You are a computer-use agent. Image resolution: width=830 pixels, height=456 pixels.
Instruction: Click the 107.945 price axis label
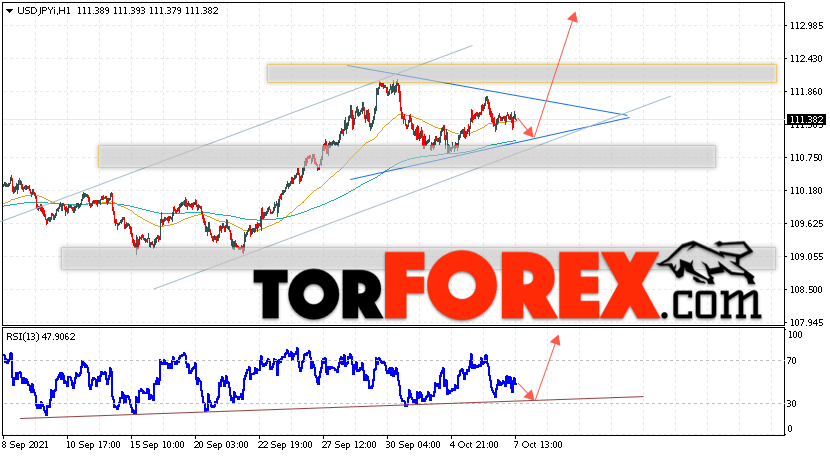pos(806,323)
